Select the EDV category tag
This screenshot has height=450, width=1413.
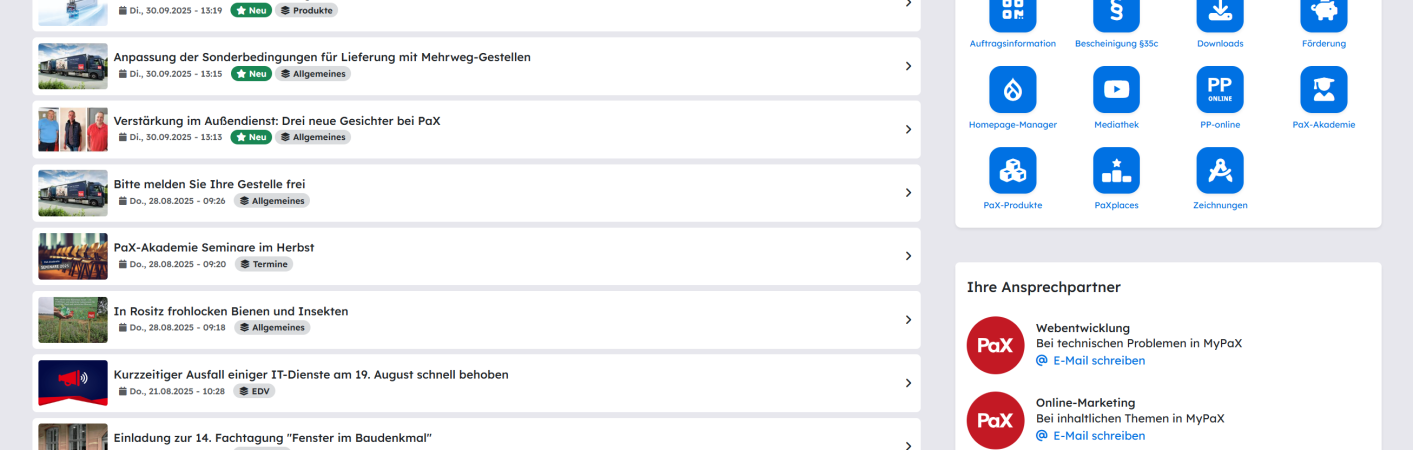point(254,391)
